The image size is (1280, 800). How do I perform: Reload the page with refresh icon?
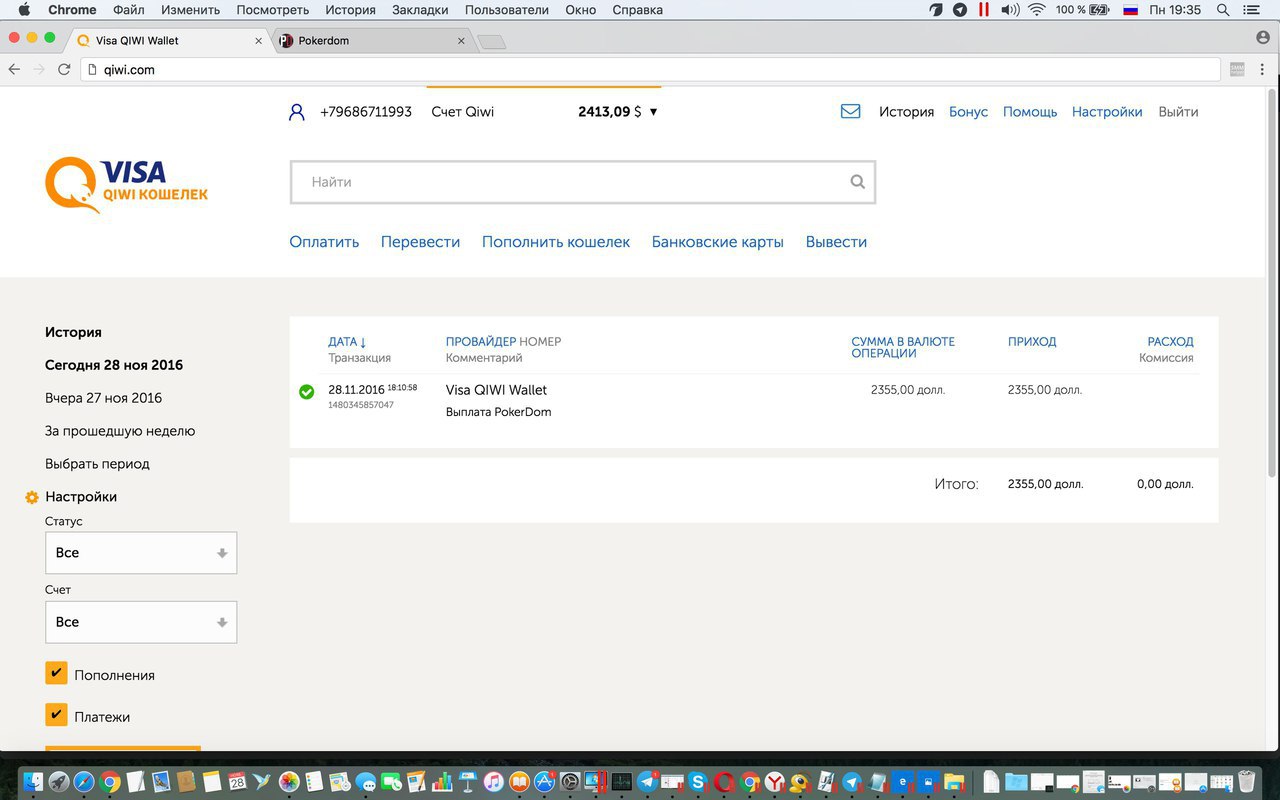64,70
